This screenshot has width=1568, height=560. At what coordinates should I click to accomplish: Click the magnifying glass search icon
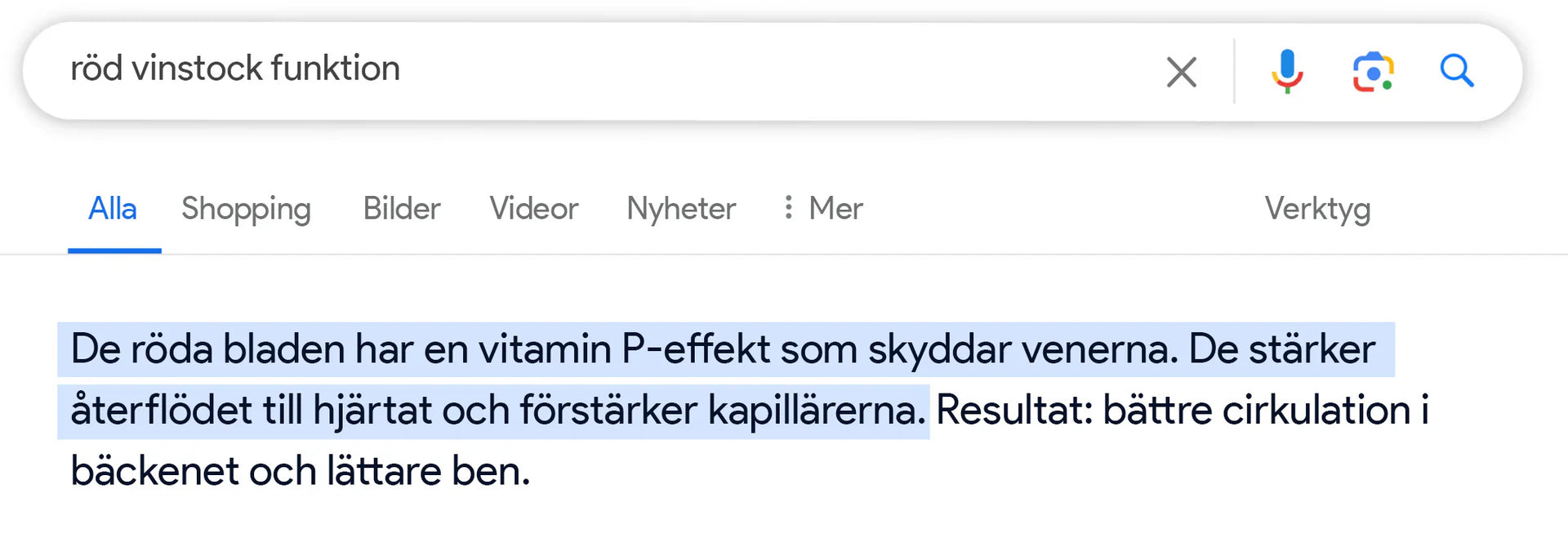tap(1456, 71)
